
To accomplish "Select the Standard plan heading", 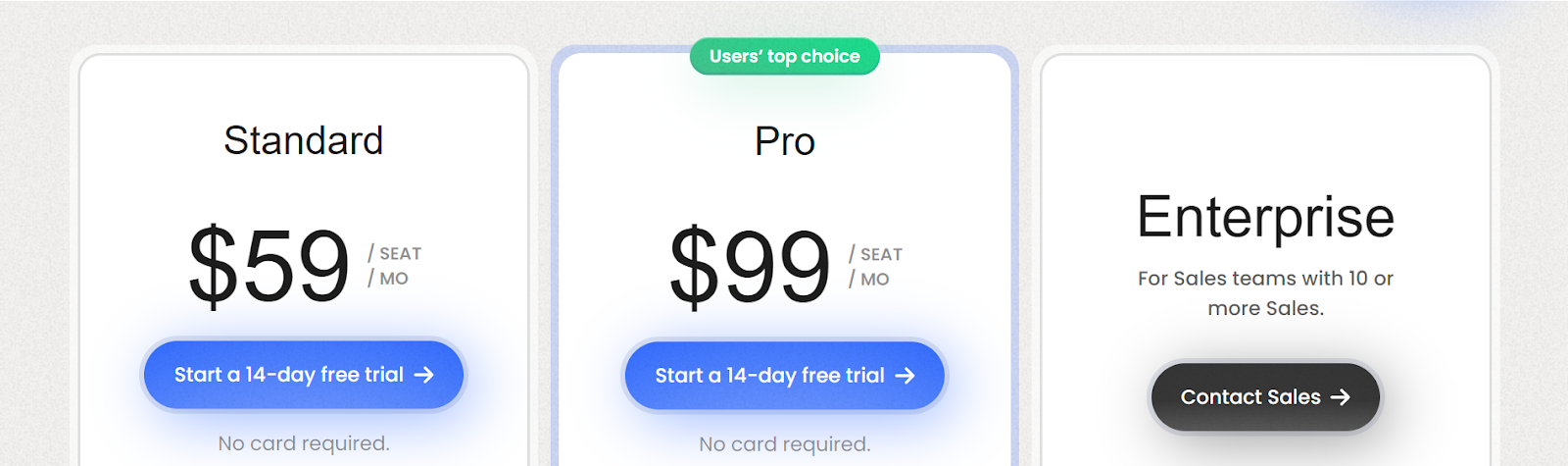I will coord(303,140).
